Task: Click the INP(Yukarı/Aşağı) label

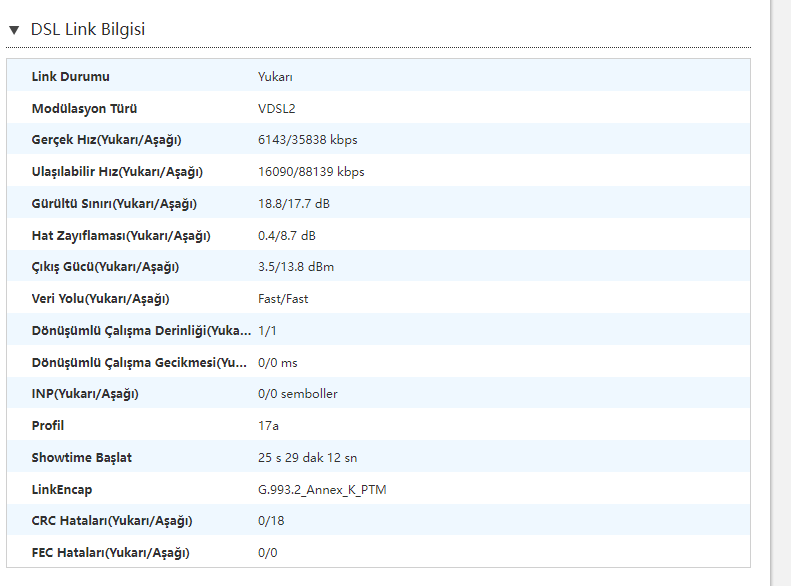Action: pyautogui.click(x=85, y=394)
